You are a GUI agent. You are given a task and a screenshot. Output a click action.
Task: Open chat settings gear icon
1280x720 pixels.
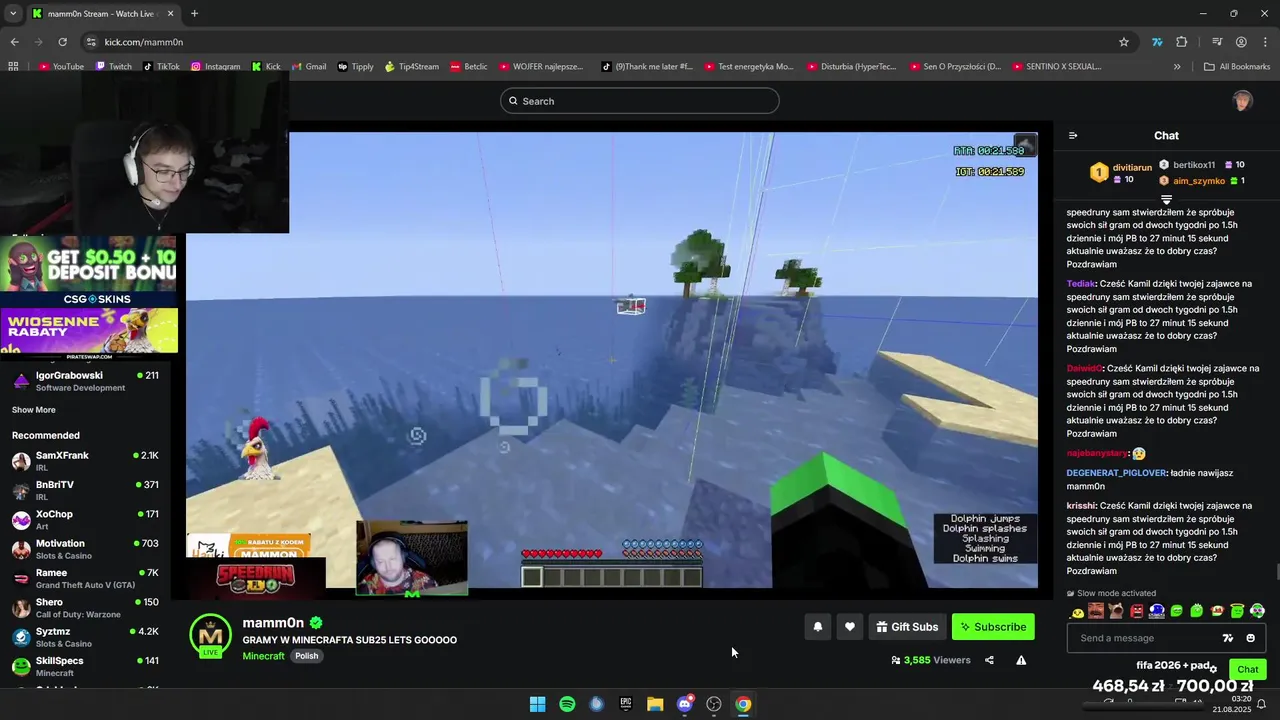[1214, 669]
